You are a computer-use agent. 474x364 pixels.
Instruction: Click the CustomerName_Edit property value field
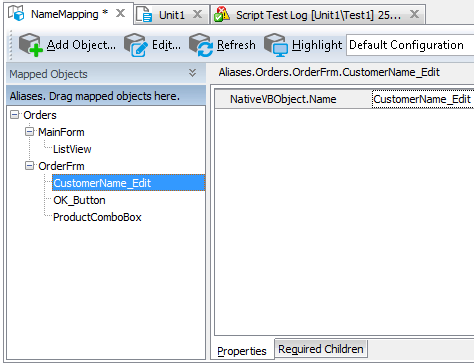[423, 99]
